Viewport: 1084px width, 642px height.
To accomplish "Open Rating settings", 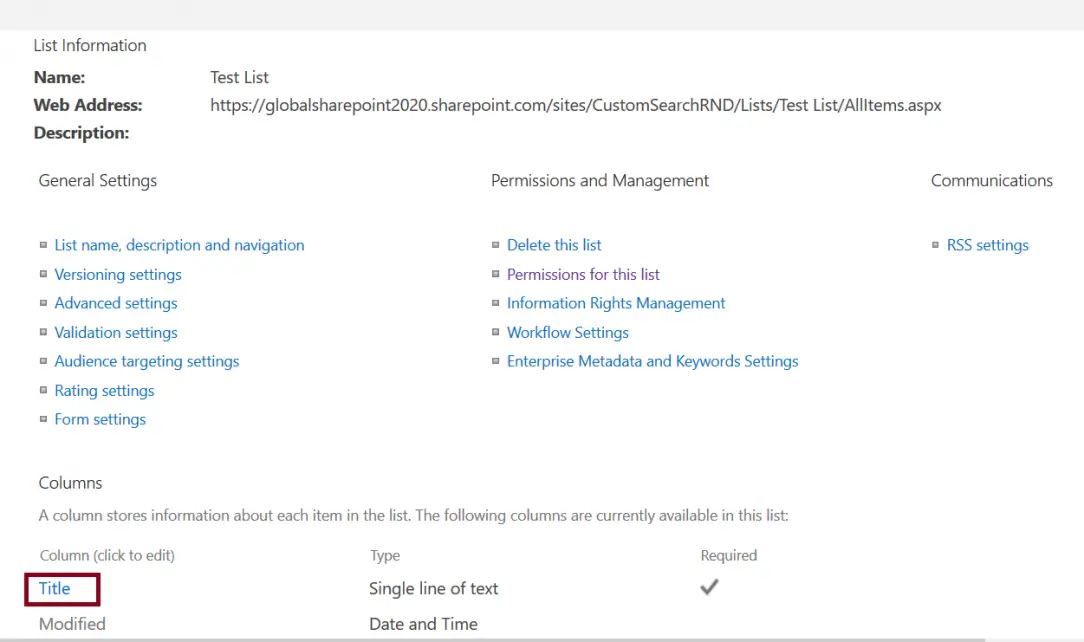I will tap(104, 390).
